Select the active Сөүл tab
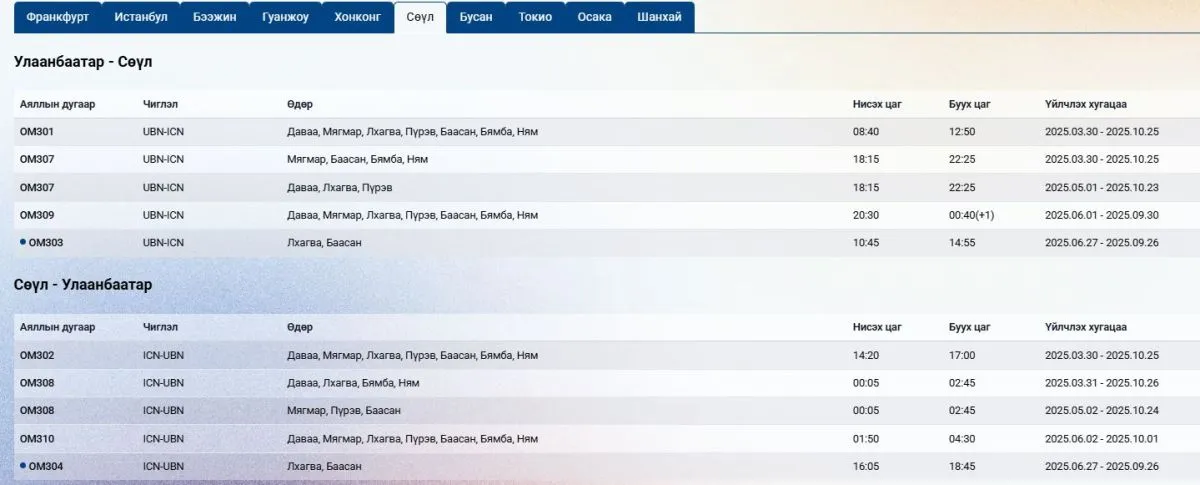This screenshot has width=1200, height=485. [420, 18]
